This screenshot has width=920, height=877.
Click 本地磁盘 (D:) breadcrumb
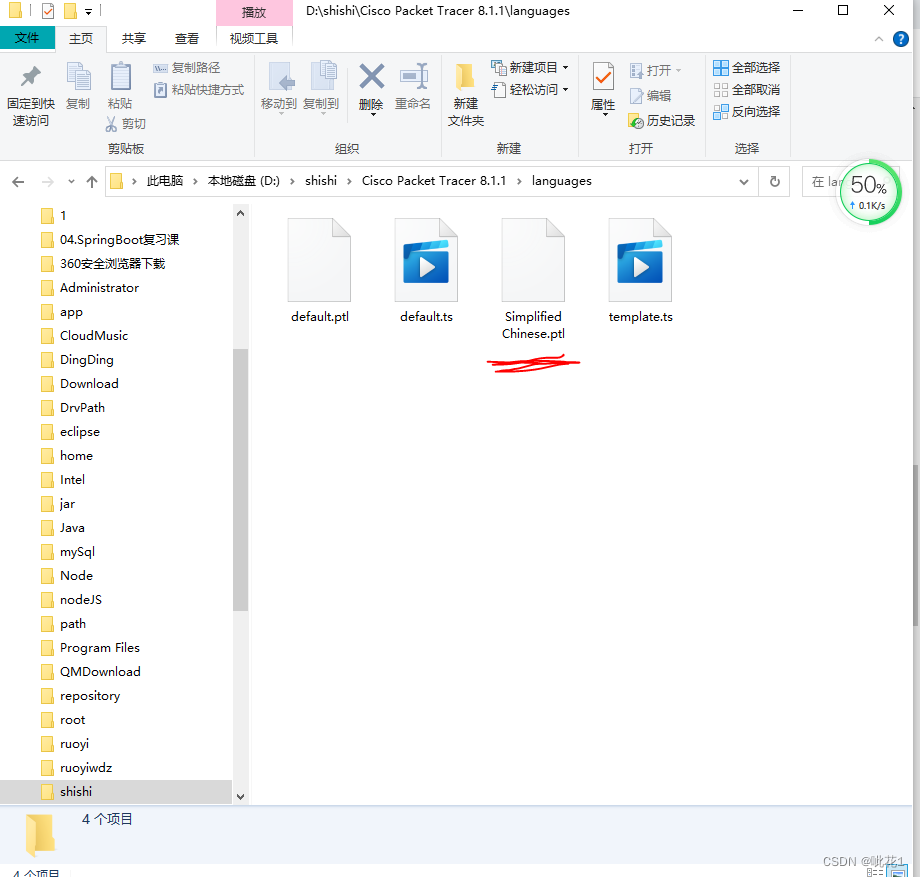(x=243, y=181)
